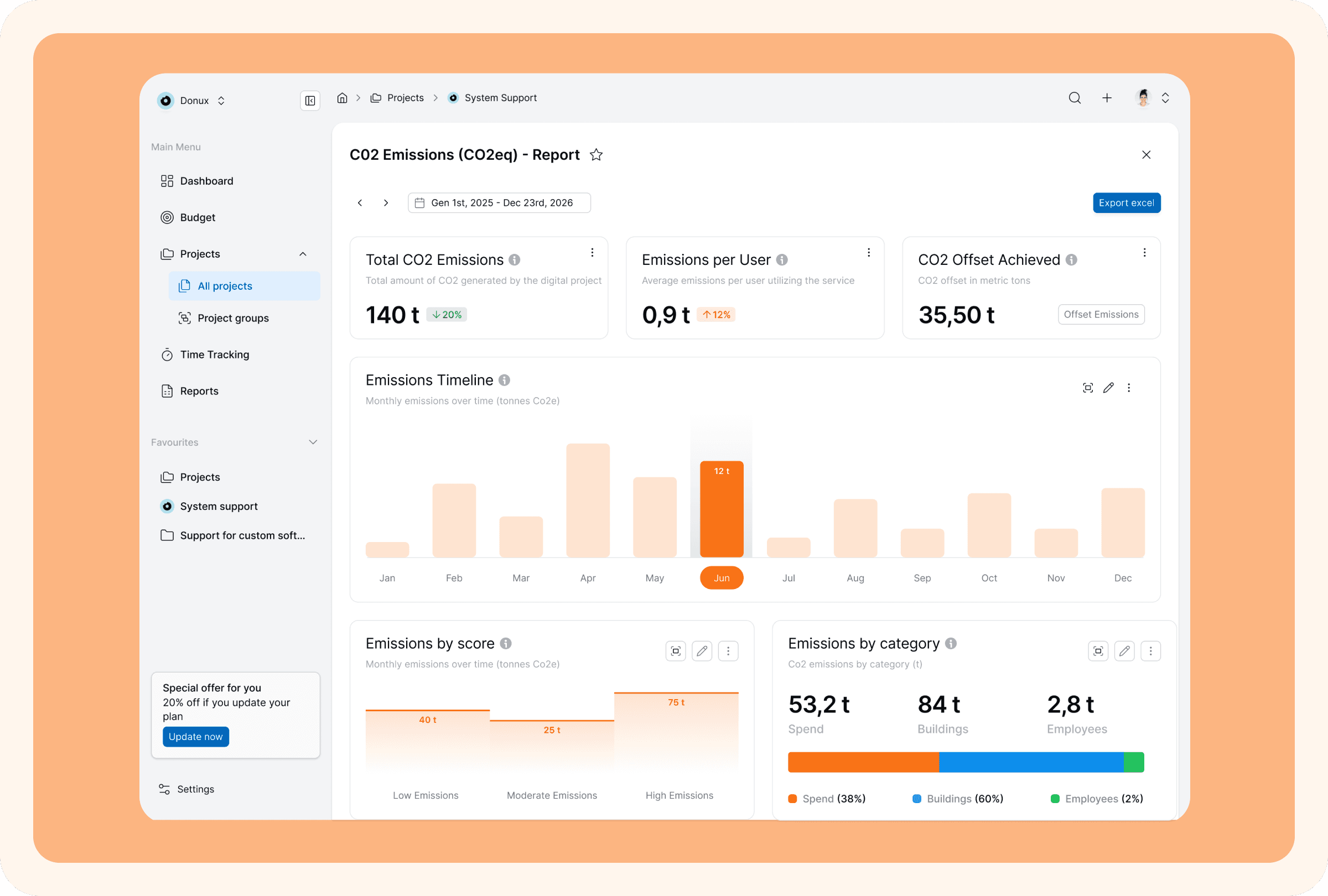1328x896 pixels.
Task: Select the Aug month bar
Action: click(855, 528)
